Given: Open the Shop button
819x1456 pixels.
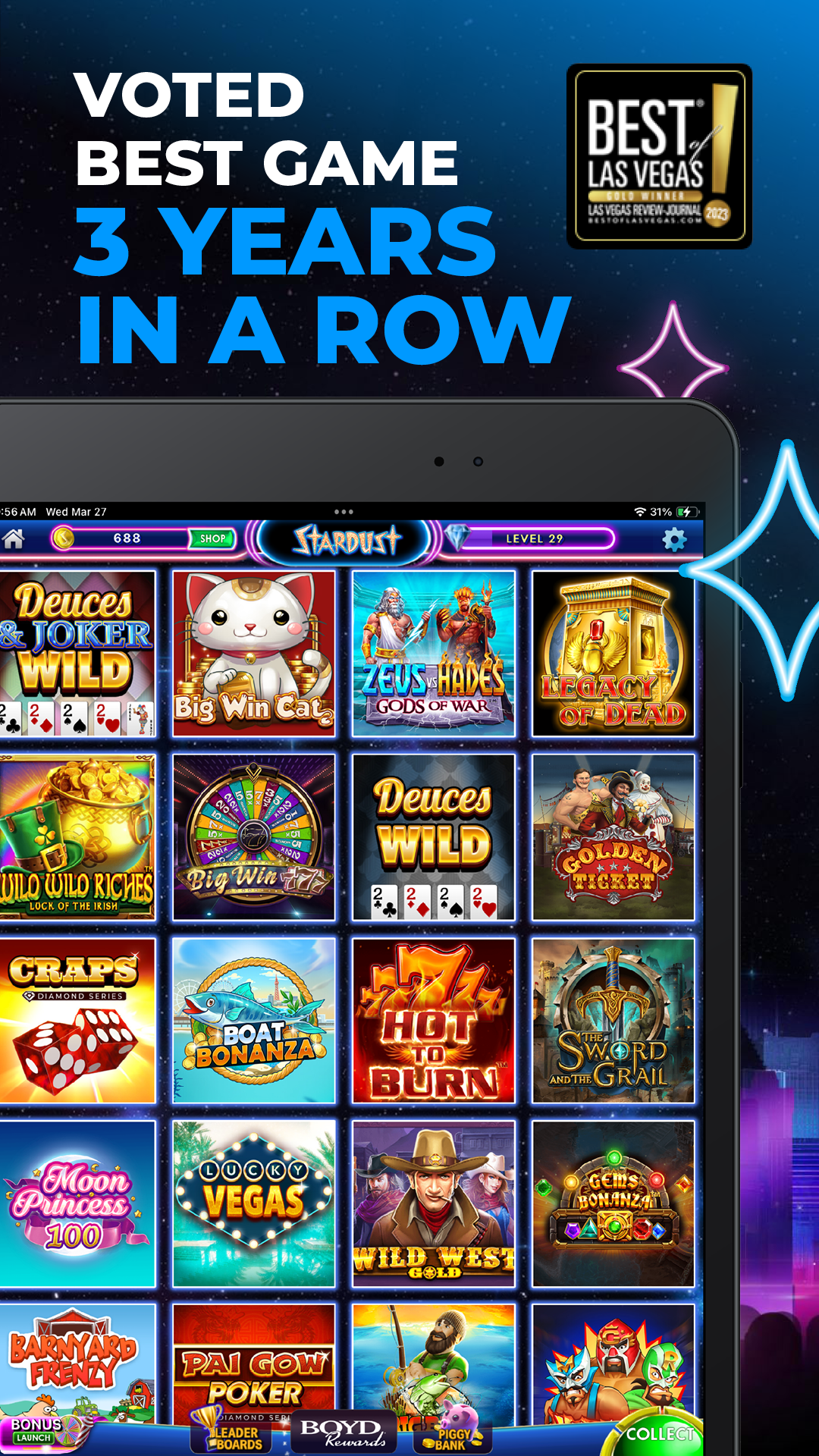Looking at the screenshot, I should (212, 538).
